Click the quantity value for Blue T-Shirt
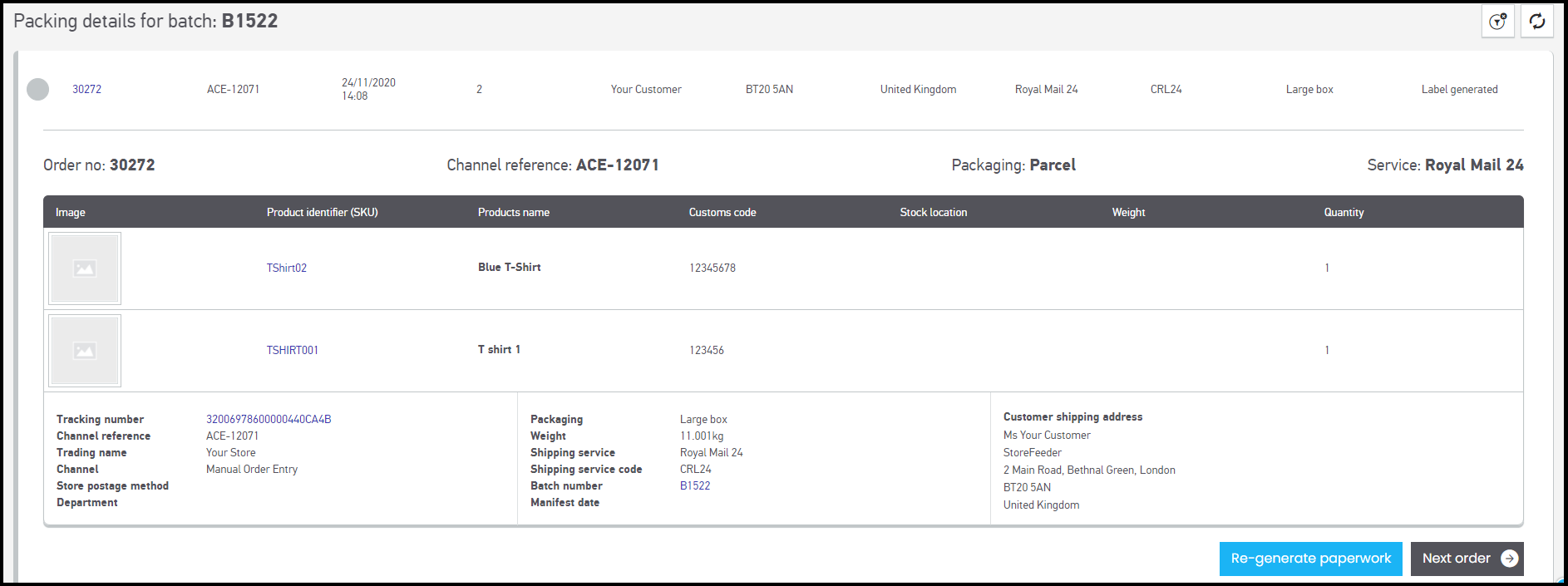This screenshot has width=1568, height=586. (x=1327, y=268)
